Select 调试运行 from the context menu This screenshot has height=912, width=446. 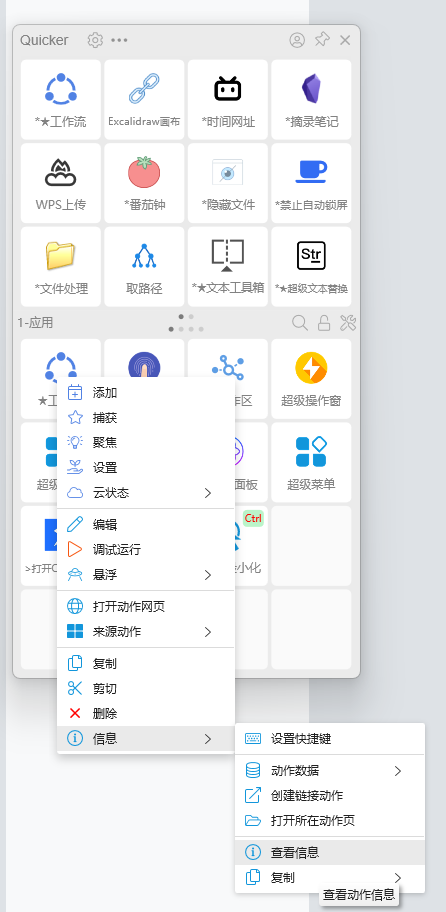[x=146, y=550]
